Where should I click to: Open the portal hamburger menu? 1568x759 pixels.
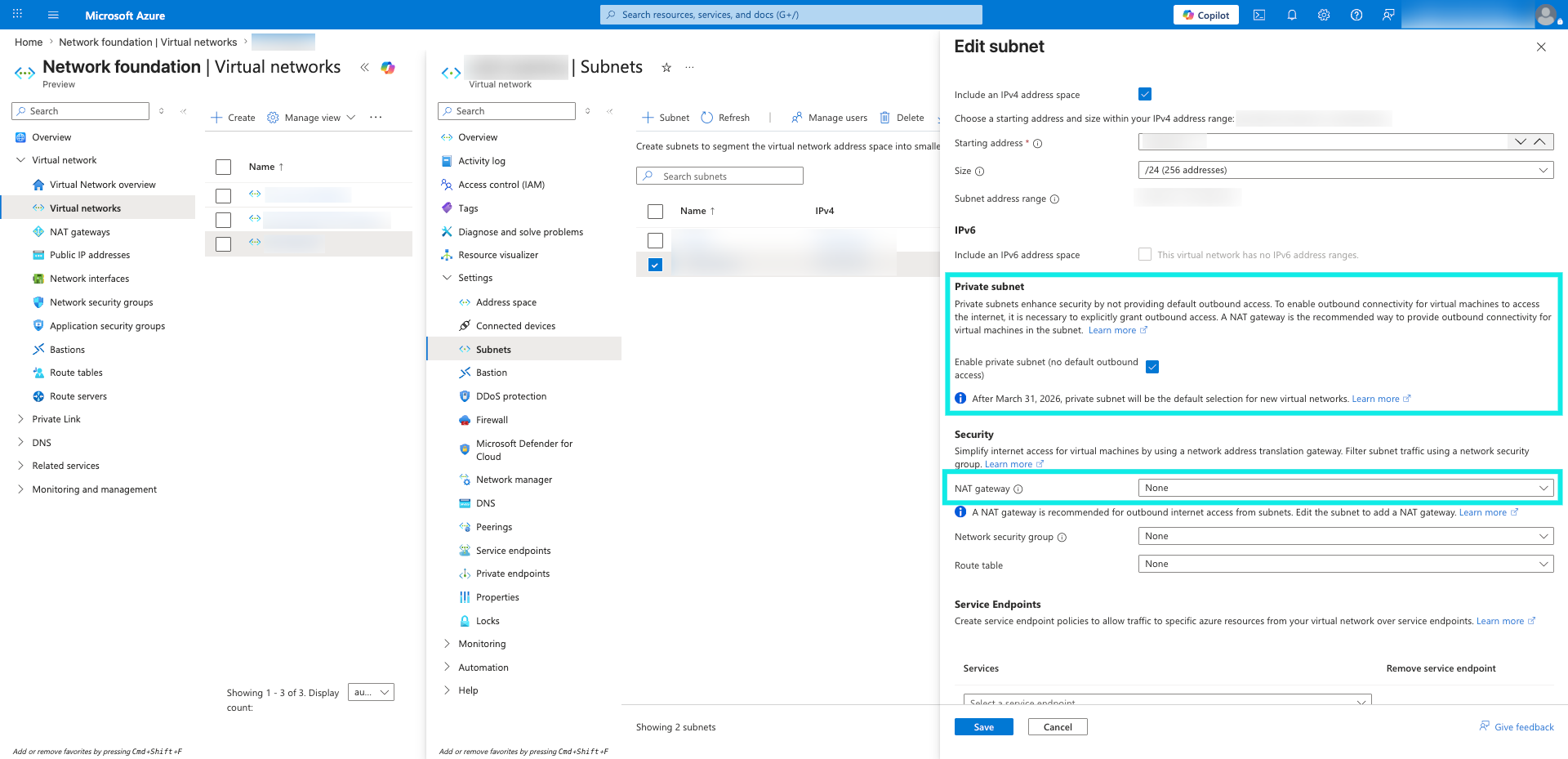point(53,15)
